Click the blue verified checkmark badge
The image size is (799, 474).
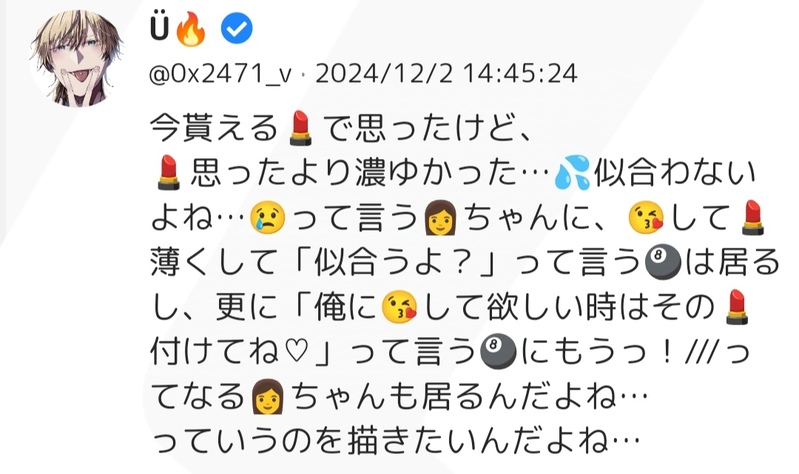pyautogui.click(x=236, y=29)
